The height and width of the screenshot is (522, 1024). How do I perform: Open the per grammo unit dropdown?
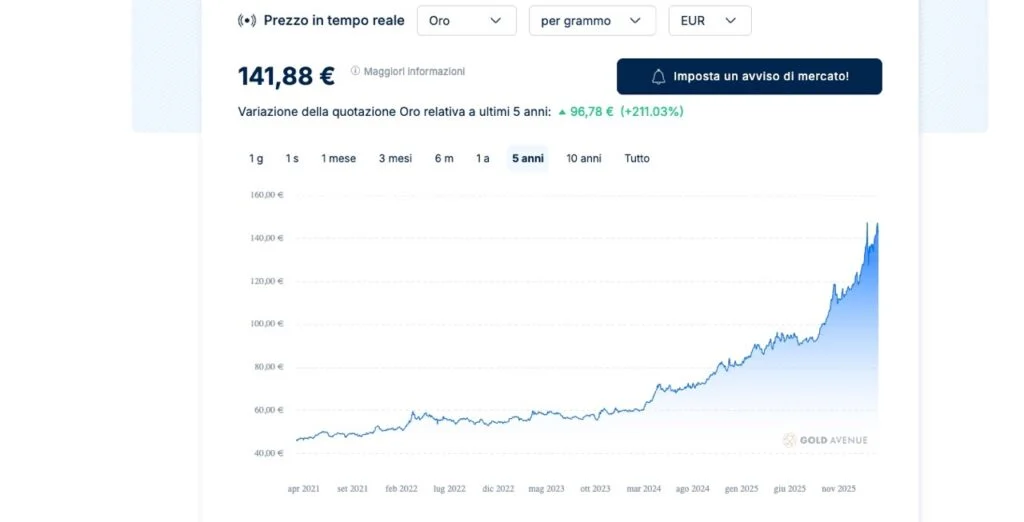click(592, 21)
